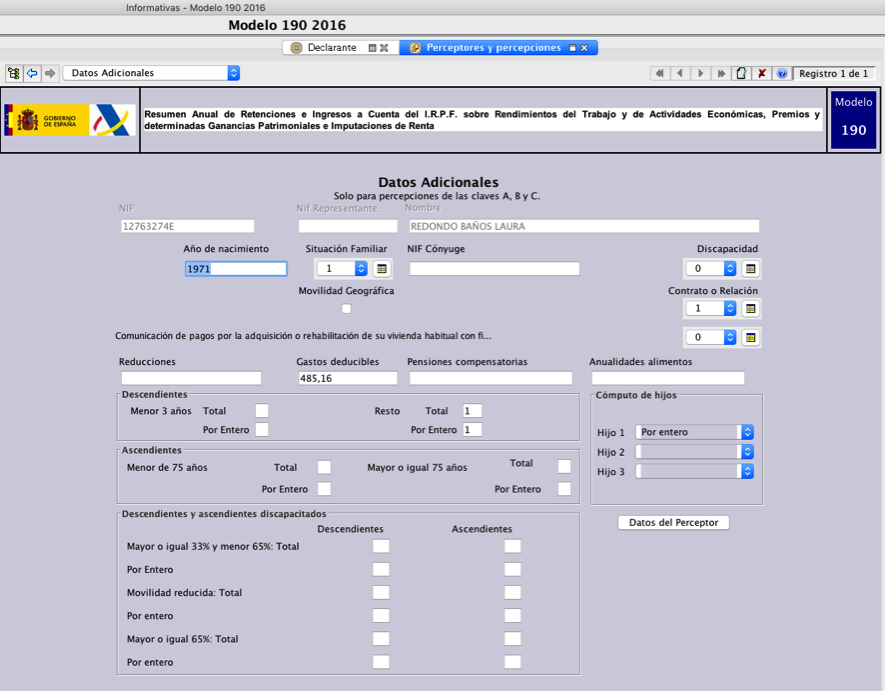Click Descendientes Menor 3 años Por Entero box
The image size is (886, 691).
coord(262,430)
